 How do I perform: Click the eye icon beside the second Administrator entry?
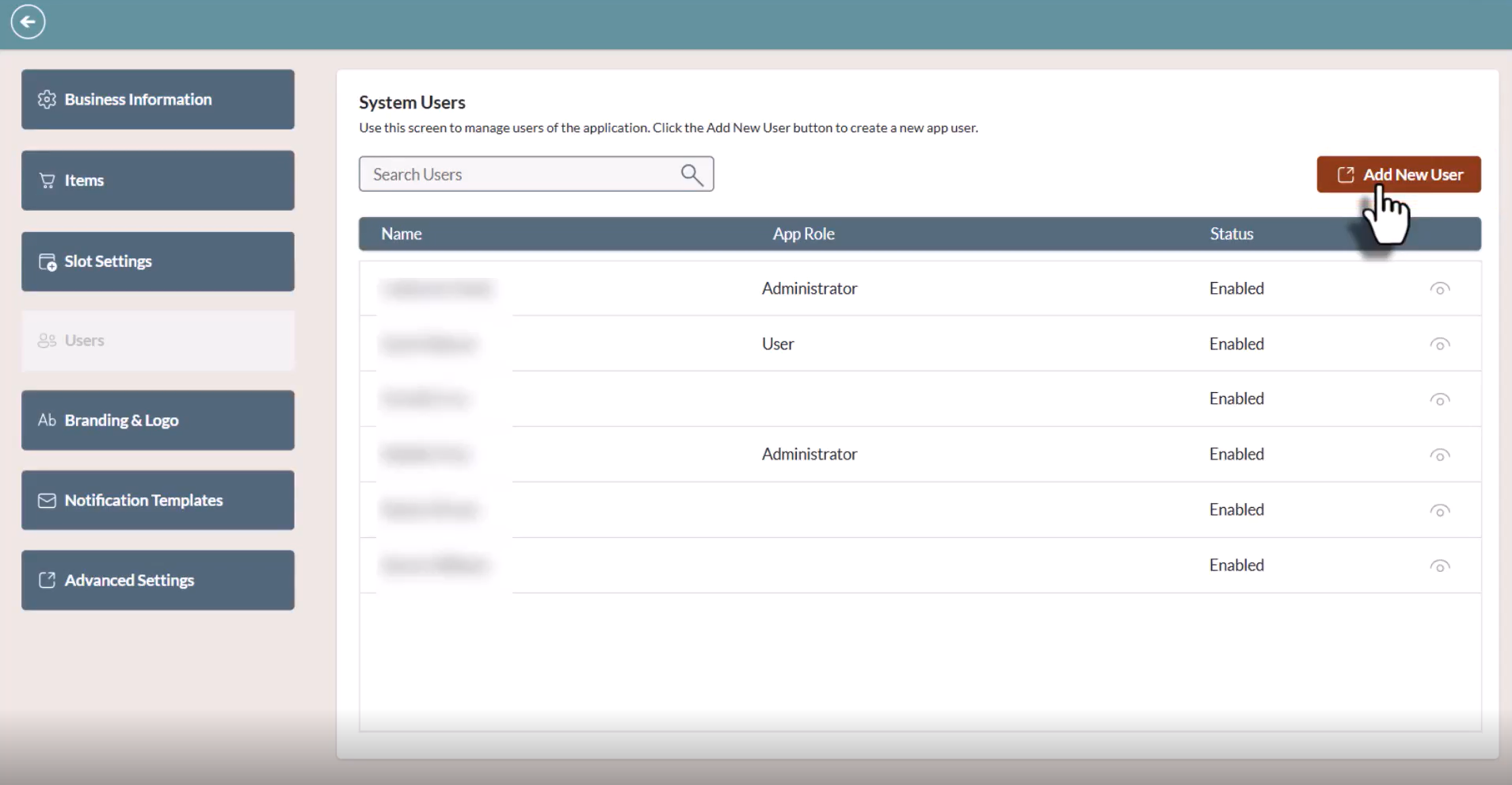[x=1439, y=455]
